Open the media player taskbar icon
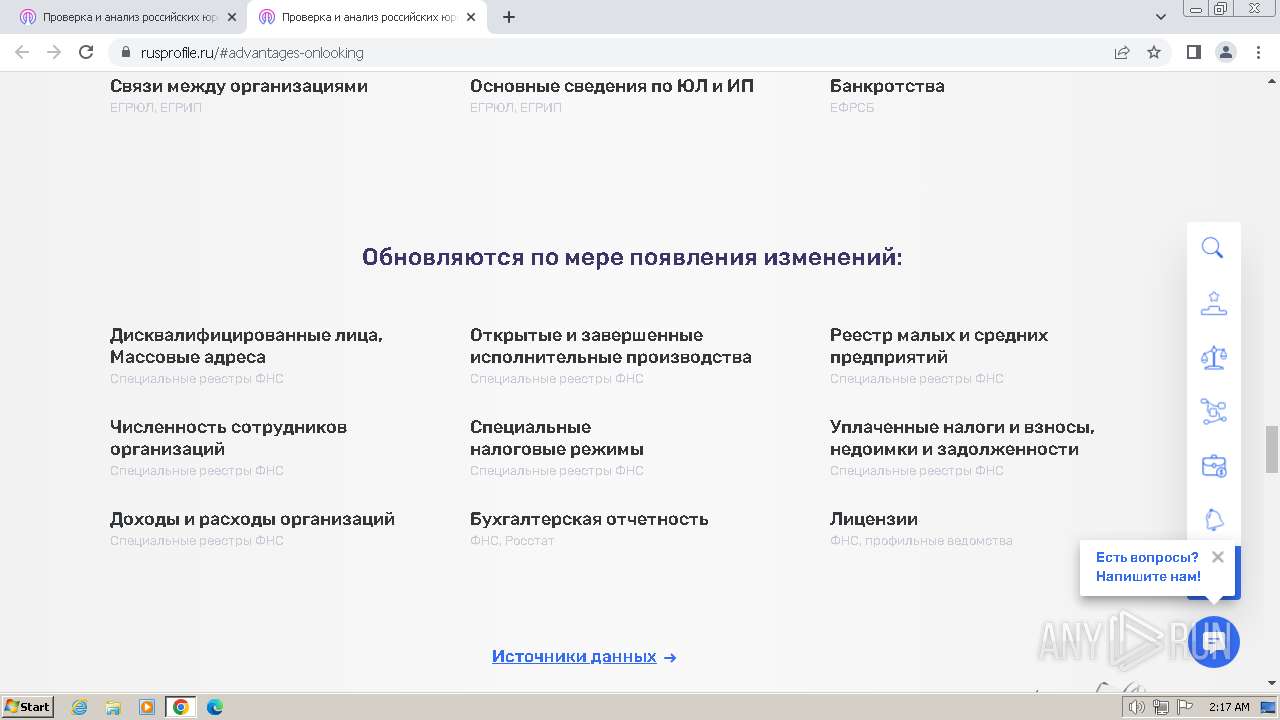 pos(147,707)
